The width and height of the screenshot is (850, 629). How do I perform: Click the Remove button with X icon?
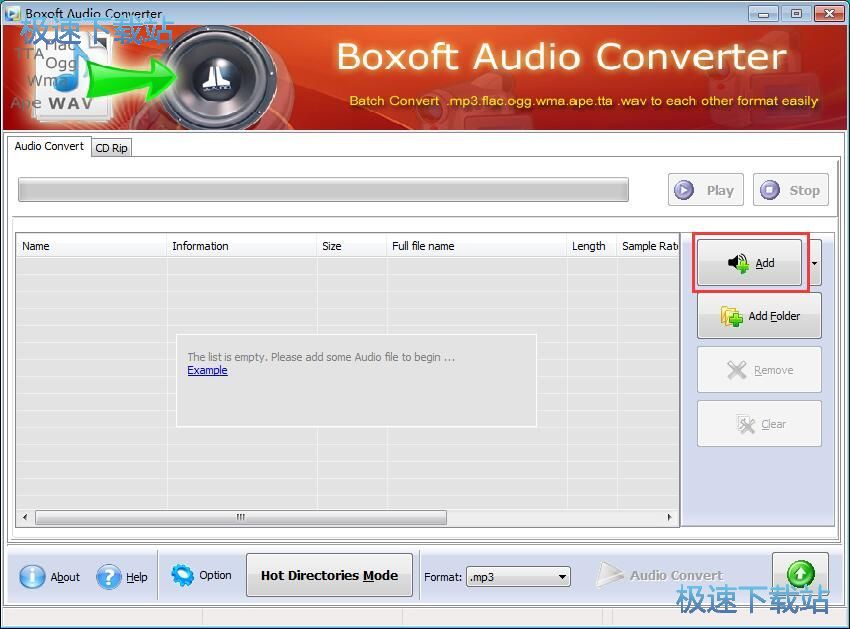coord(759,370)
